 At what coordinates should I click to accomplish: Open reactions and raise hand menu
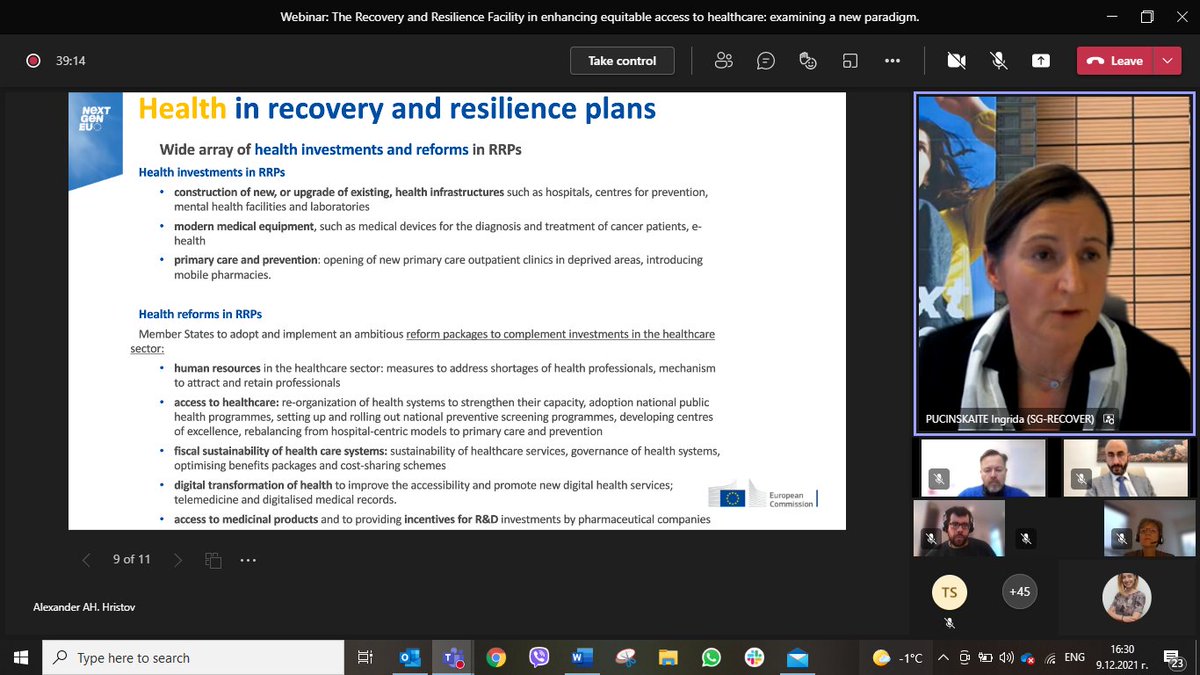[808, 61]
